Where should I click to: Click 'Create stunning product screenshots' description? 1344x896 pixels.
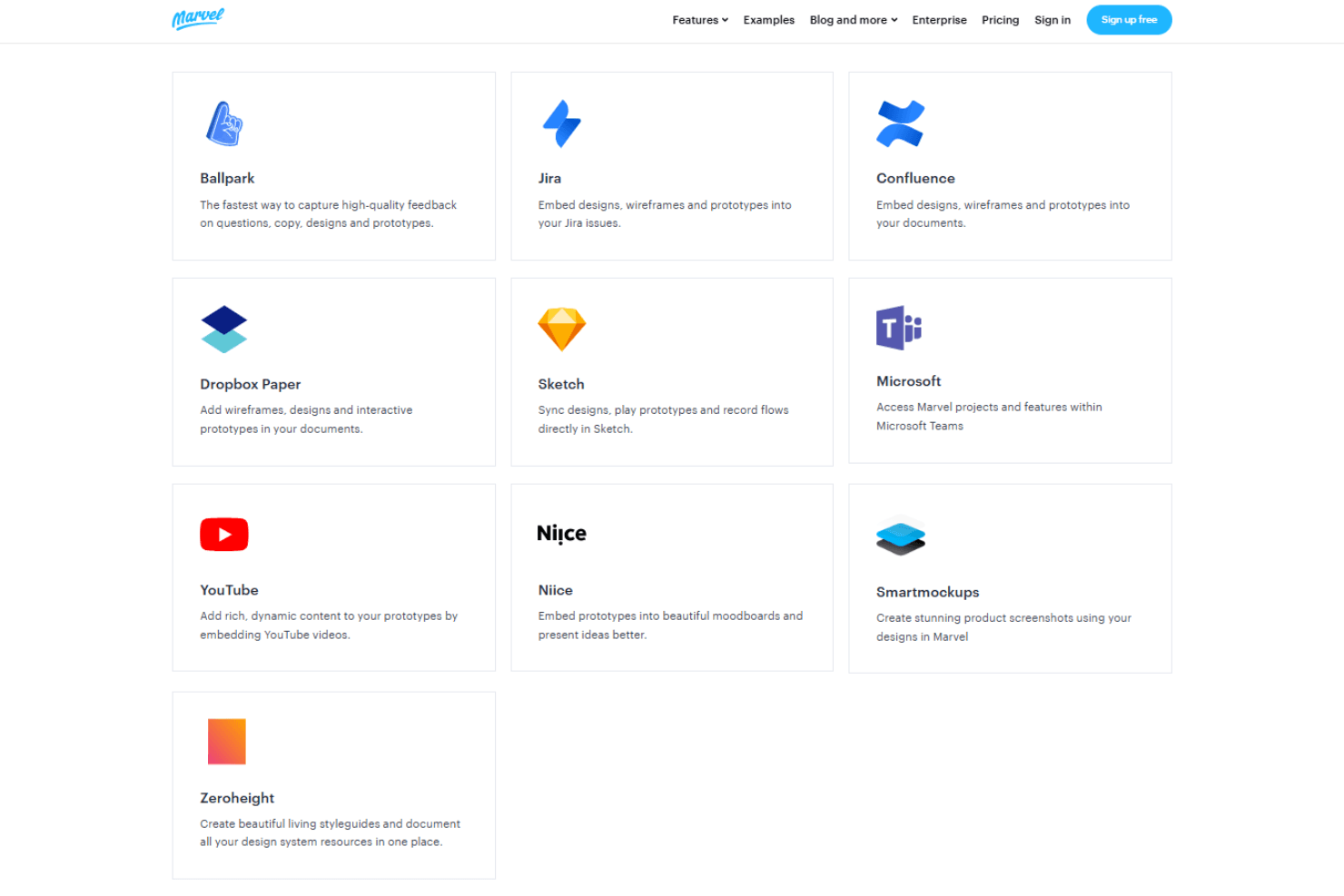[1003, 627]
